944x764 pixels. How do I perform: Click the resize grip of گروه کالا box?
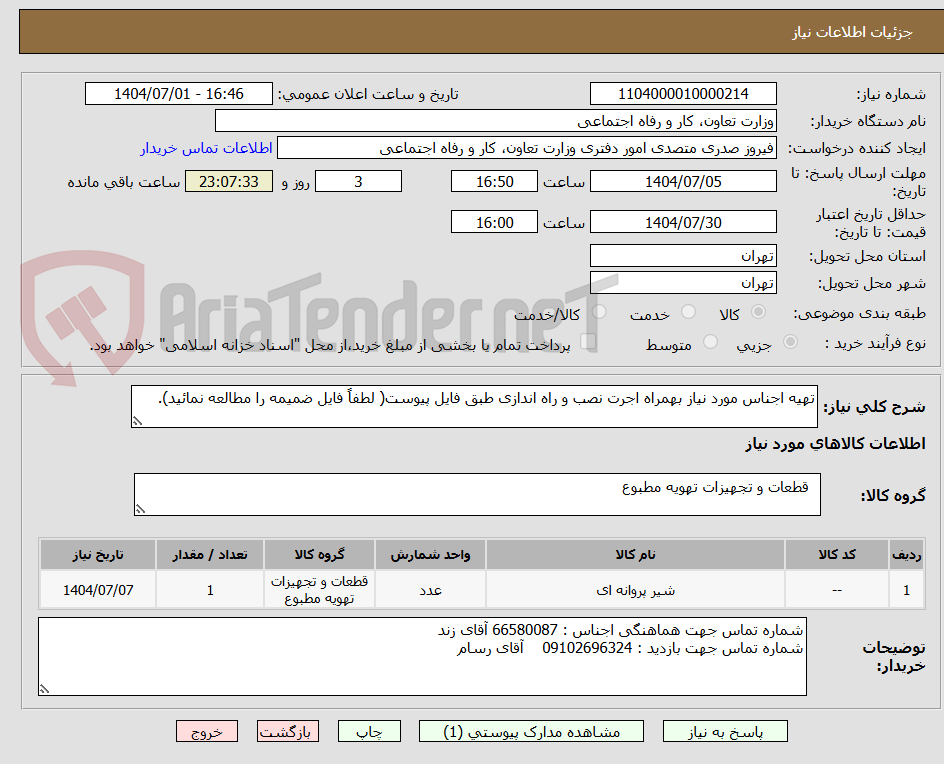pyautogui.click(x=141, y=508)
